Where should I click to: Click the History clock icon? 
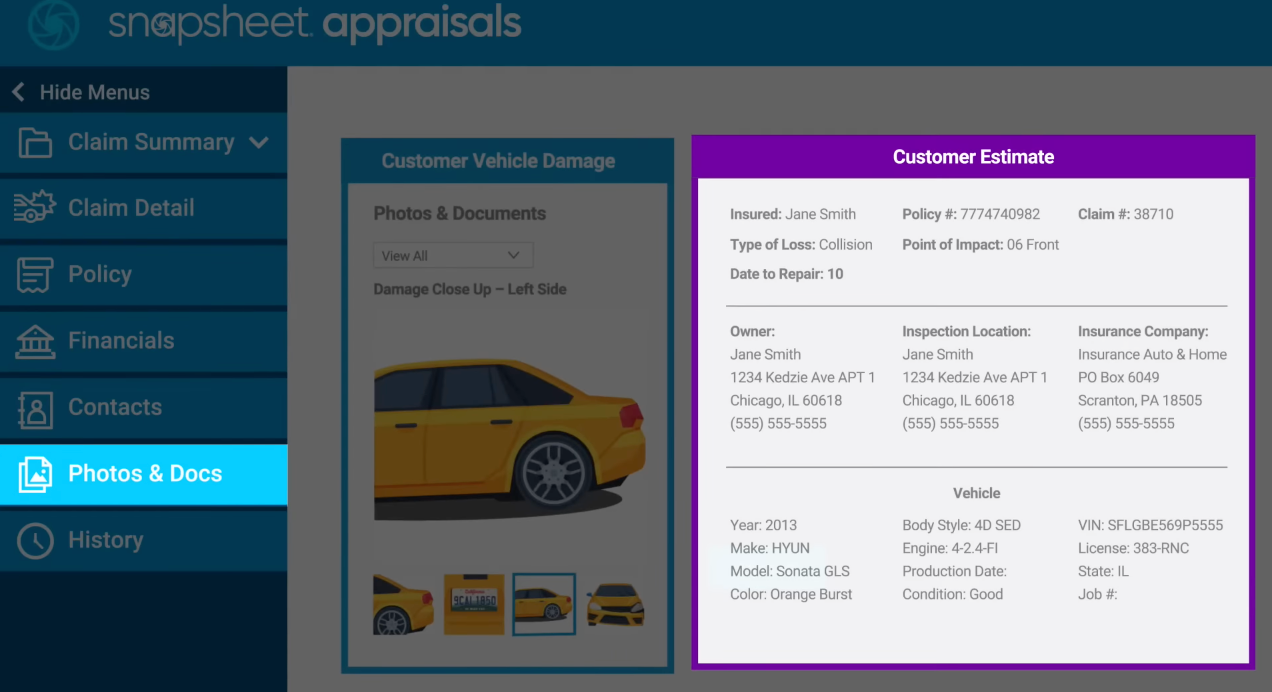[35, 541]
